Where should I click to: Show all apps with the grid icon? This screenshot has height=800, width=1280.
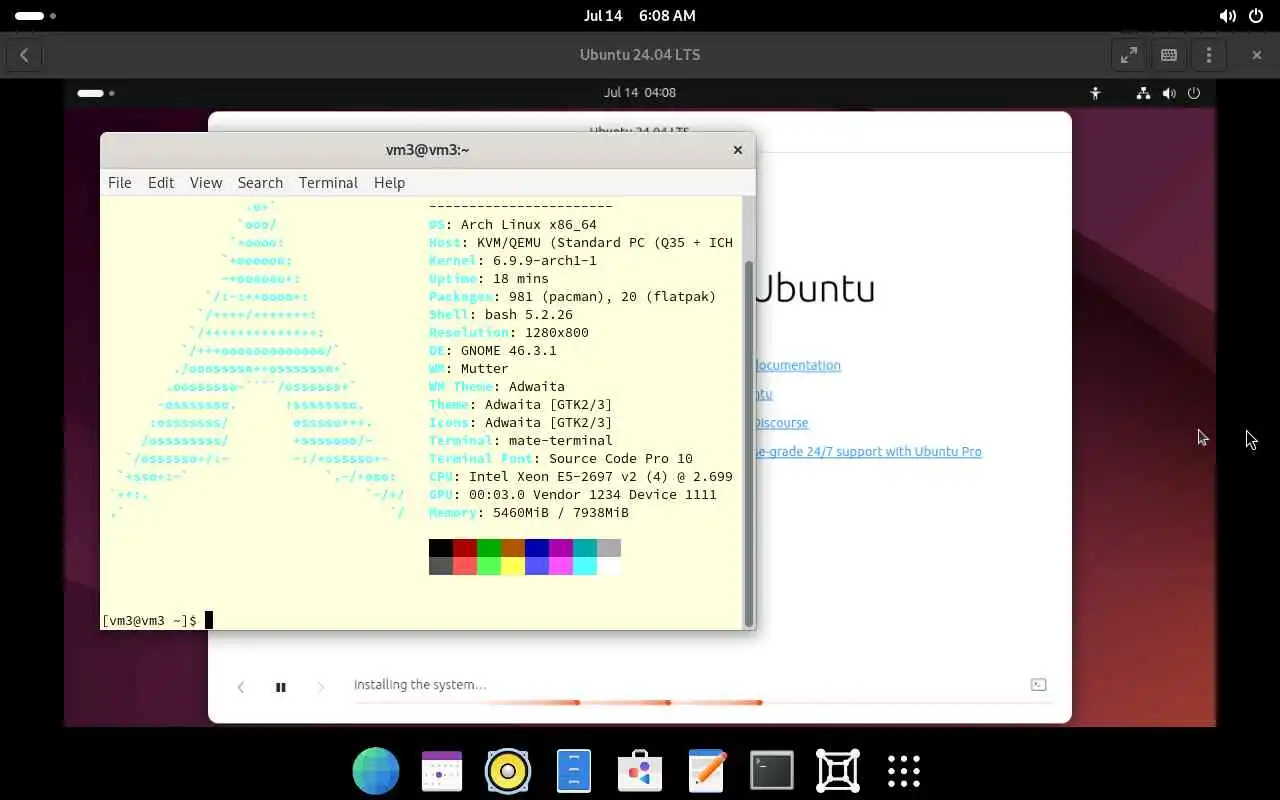point(904,771)
